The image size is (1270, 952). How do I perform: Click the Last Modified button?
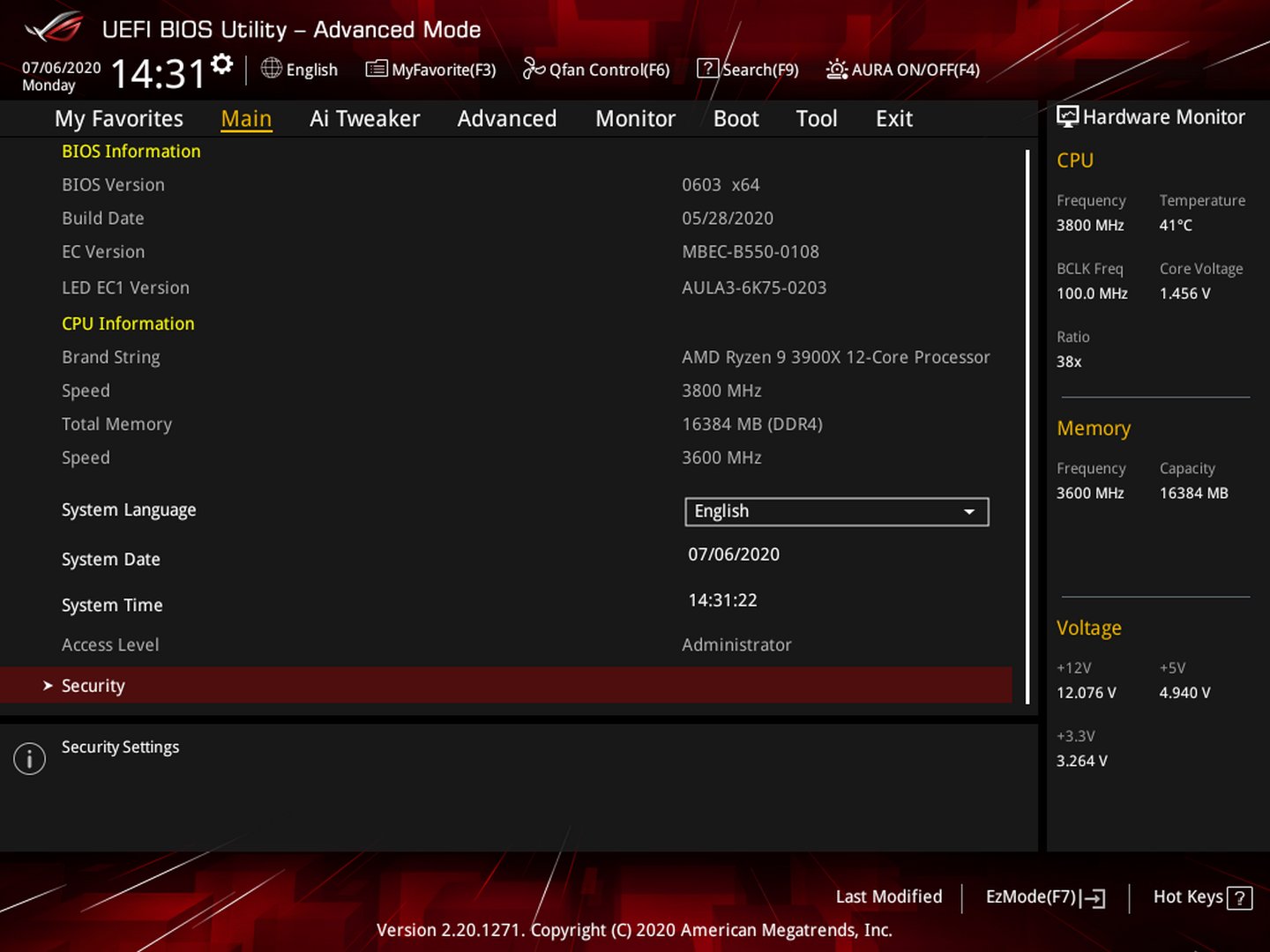point(889,896)
